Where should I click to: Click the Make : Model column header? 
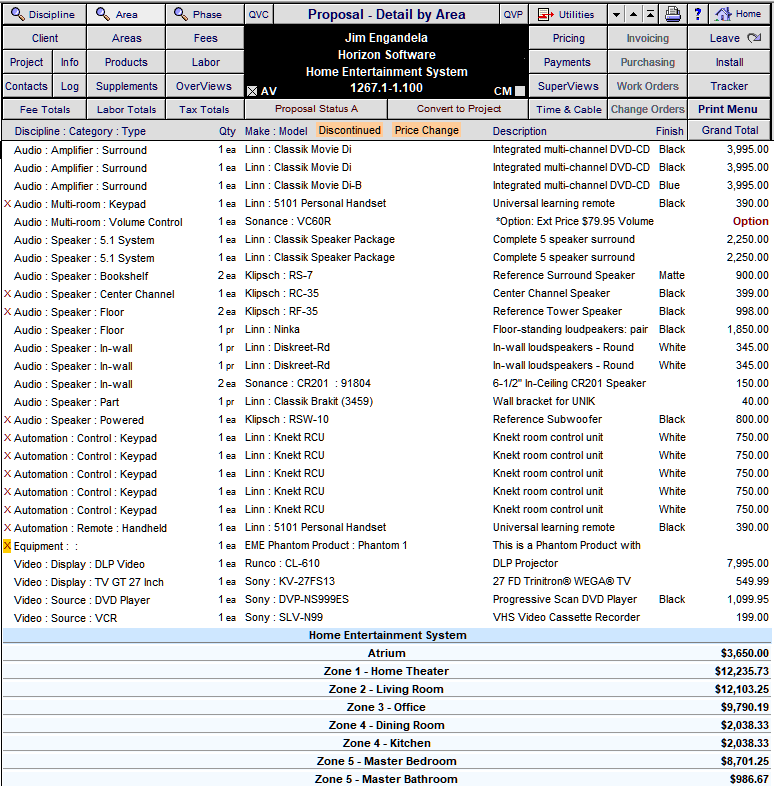pyautogui.click(x=276, y=131)
